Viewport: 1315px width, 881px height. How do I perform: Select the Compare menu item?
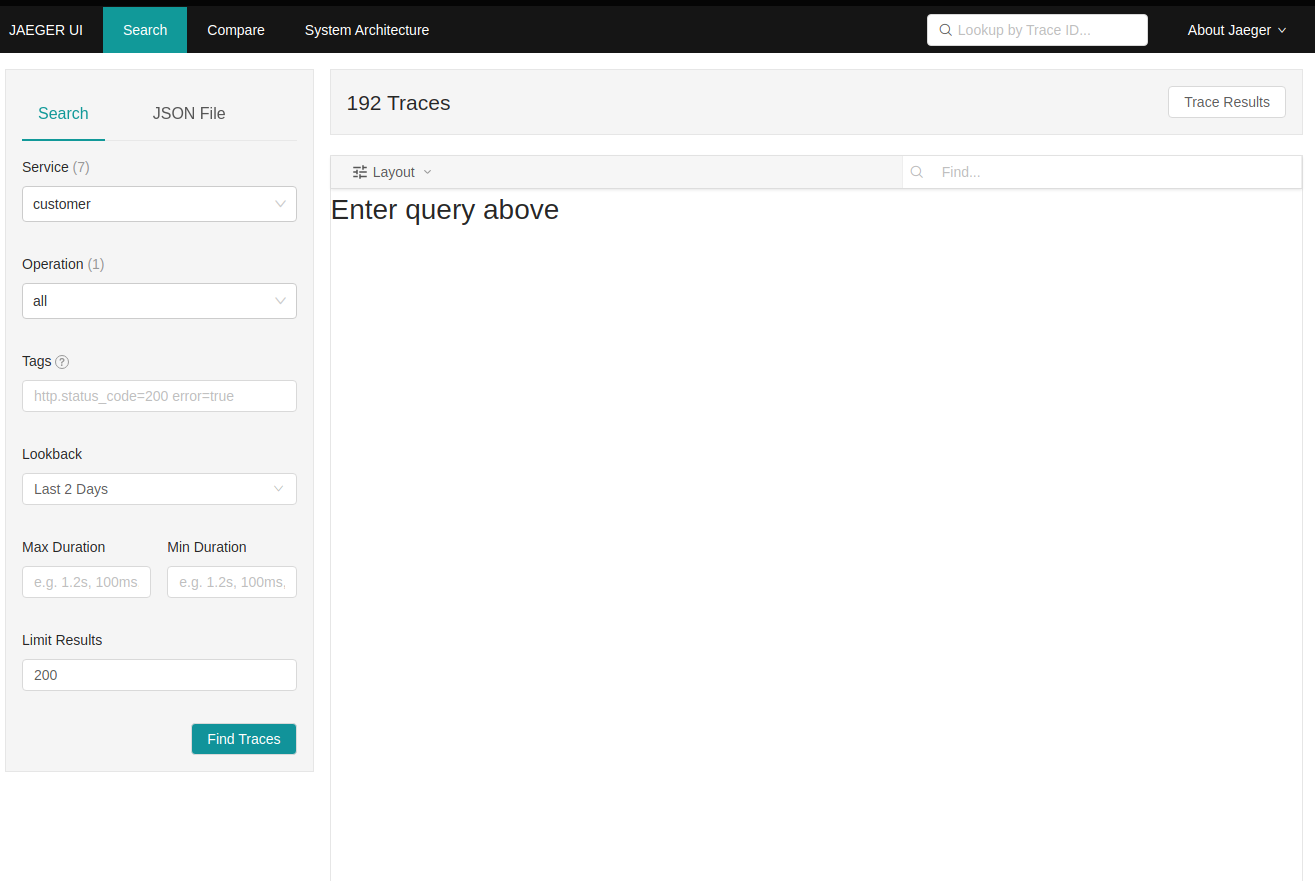235,30
